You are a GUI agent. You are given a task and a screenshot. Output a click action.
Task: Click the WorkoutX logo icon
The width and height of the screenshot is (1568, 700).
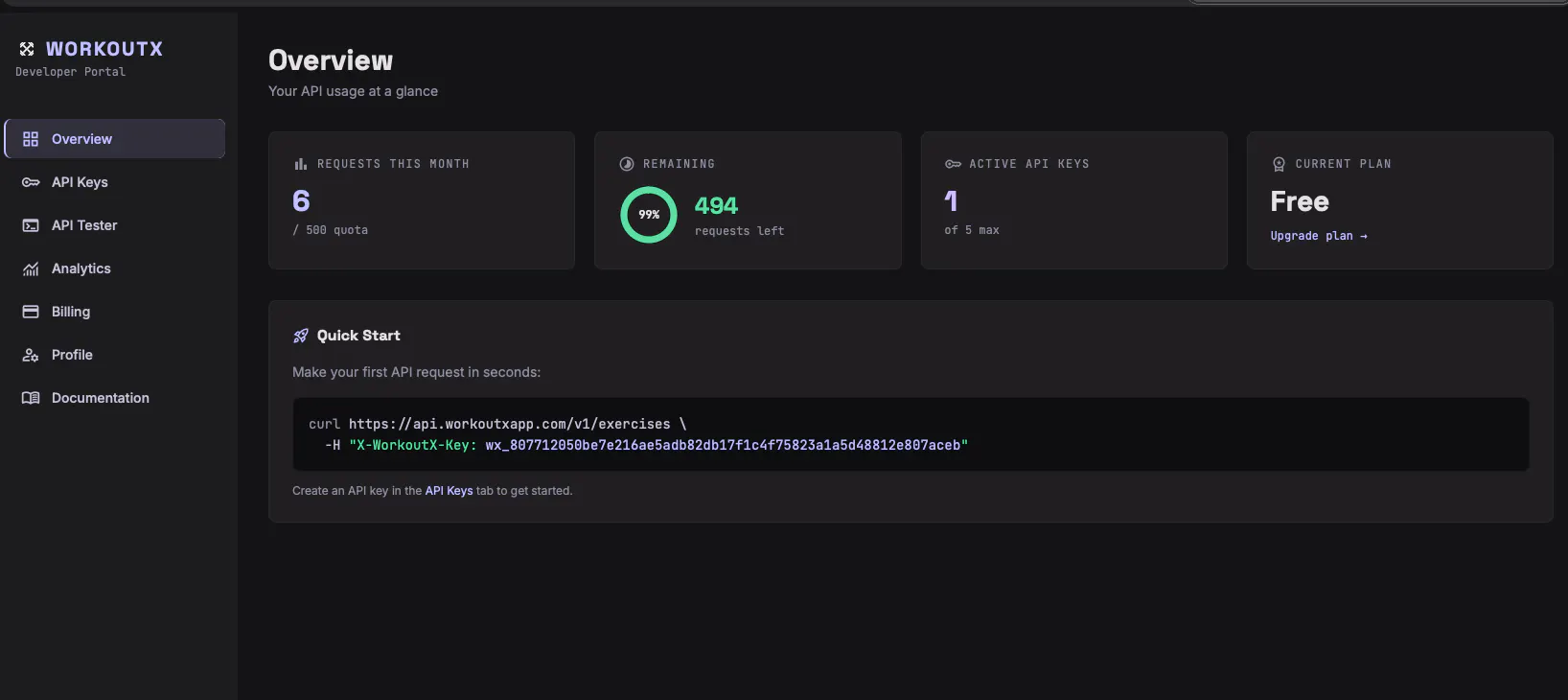27,49
